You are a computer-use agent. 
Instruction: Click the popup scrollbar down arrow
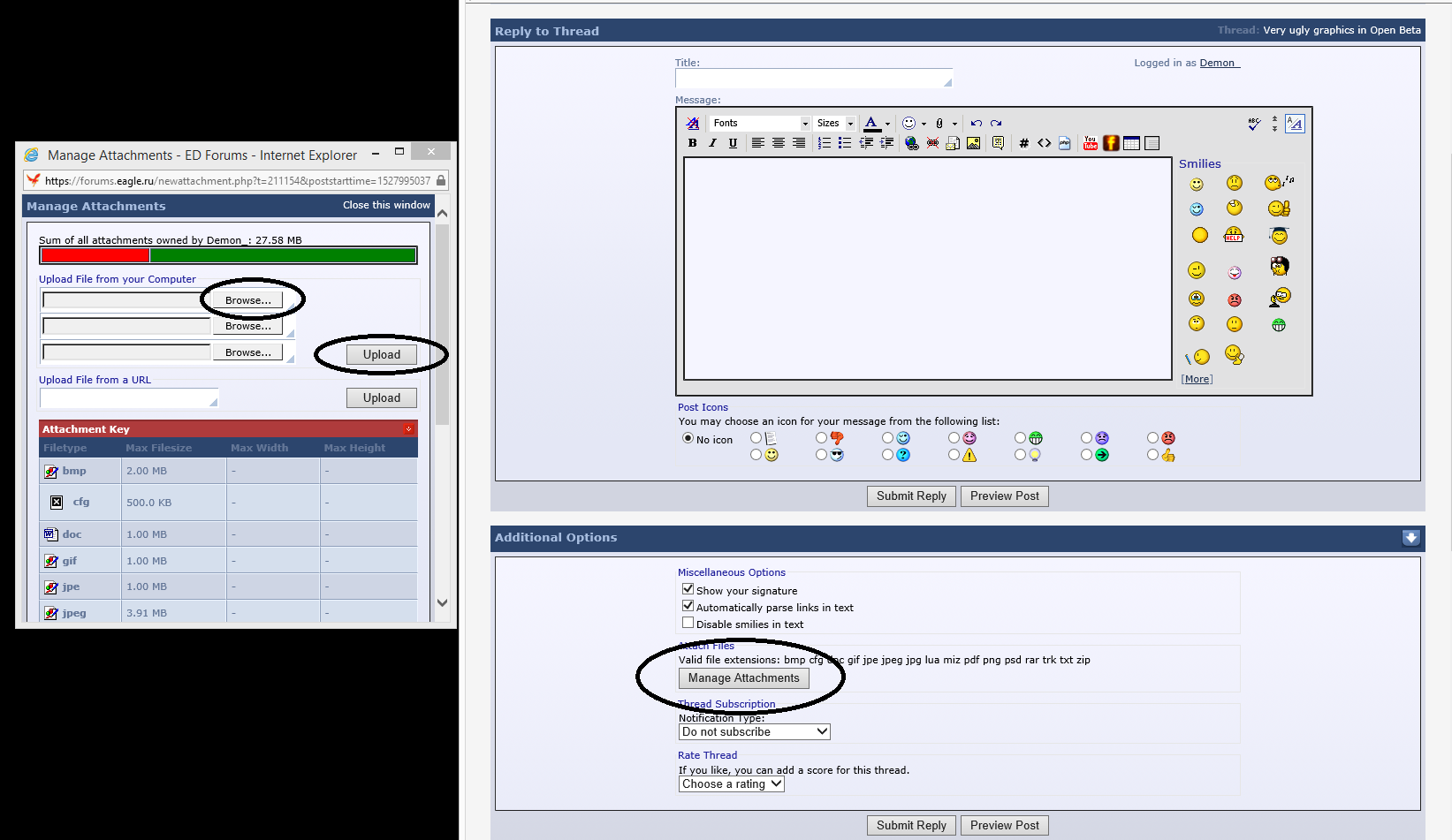tap(443, 602)
